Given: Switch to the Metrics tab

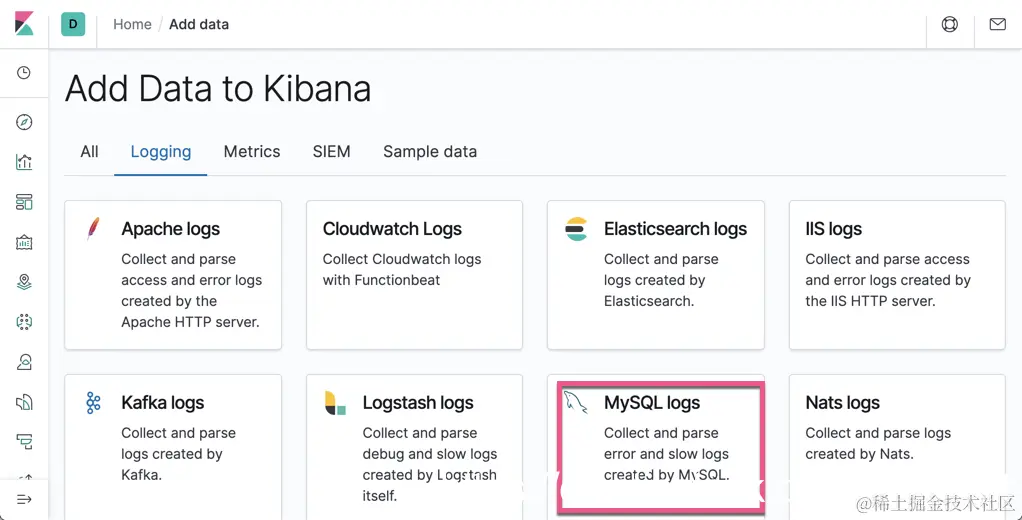Looking at the screenshot, I should 252,152.
